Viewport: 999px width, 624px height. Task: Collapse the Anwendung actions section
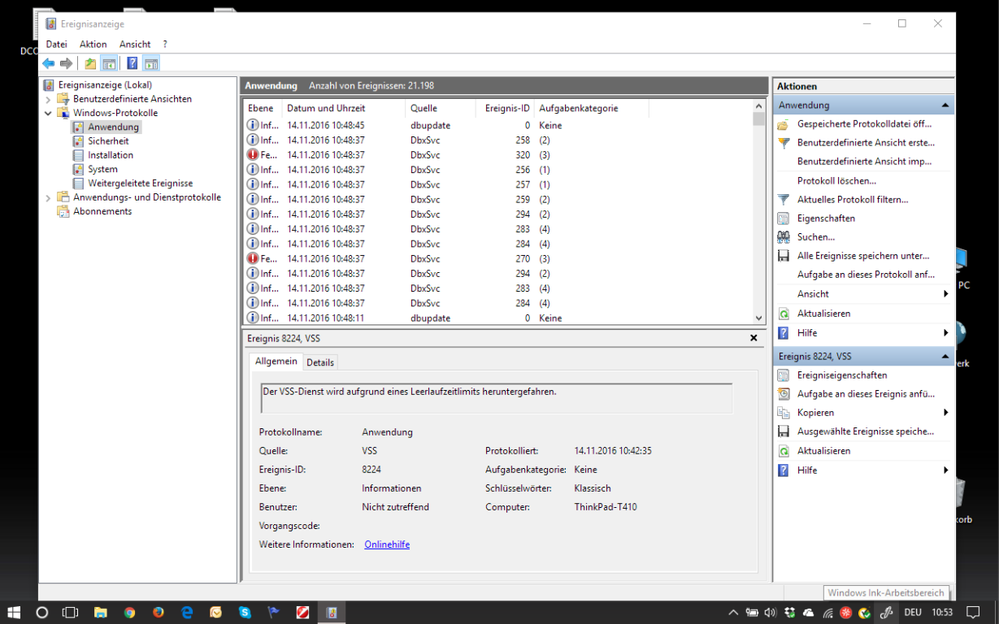(944, 104)
